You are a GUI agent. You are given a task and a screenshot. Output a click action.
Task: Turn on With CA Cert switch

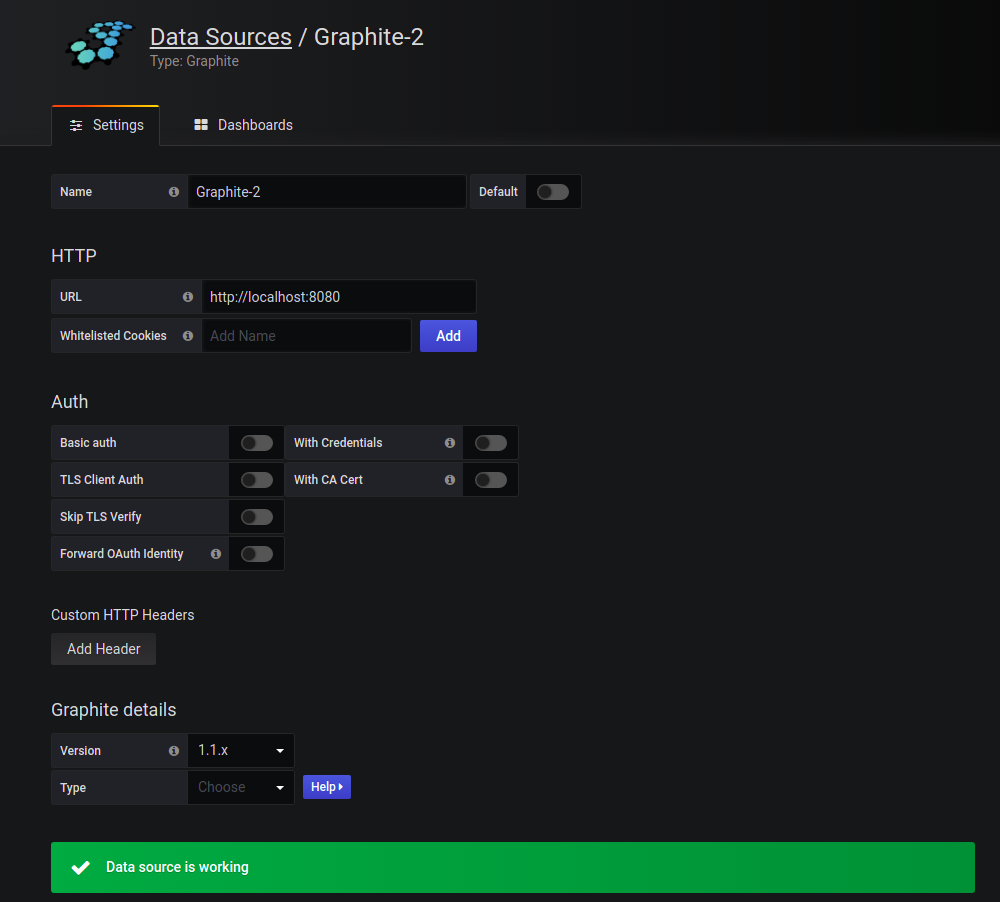pos(491,480)
